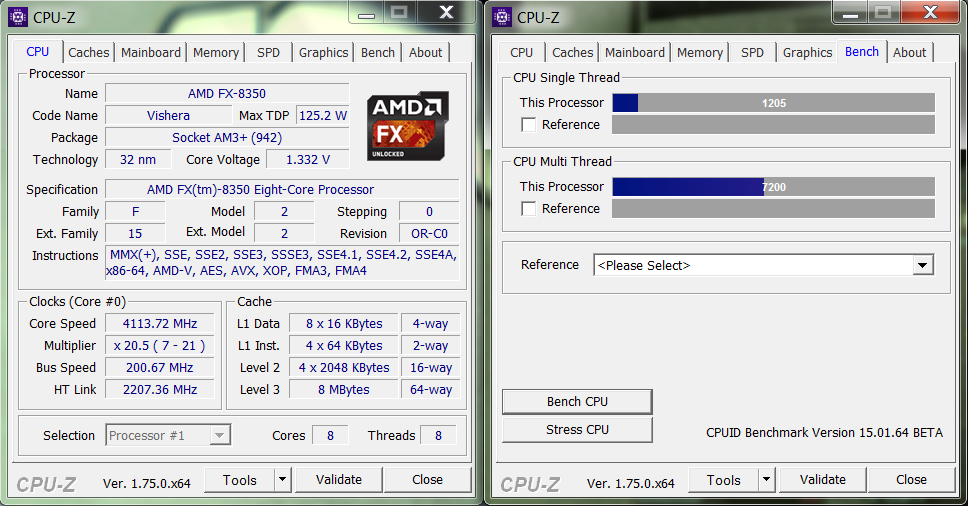The height and width of the screenshot is (506, 968).
Task: Close the right CPU-Z window with X
Action: (x=931, y=12)
